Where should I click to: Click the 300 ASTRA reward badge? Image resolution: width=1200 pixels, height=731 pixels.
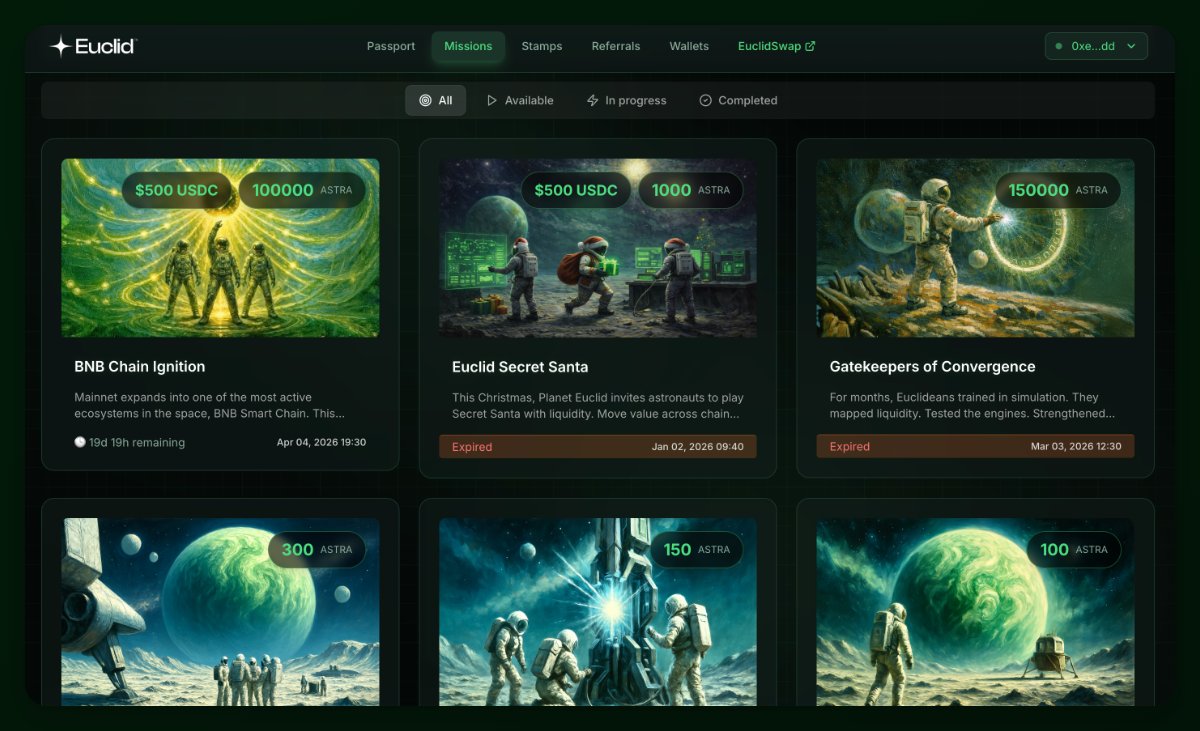tap(317, 549)
